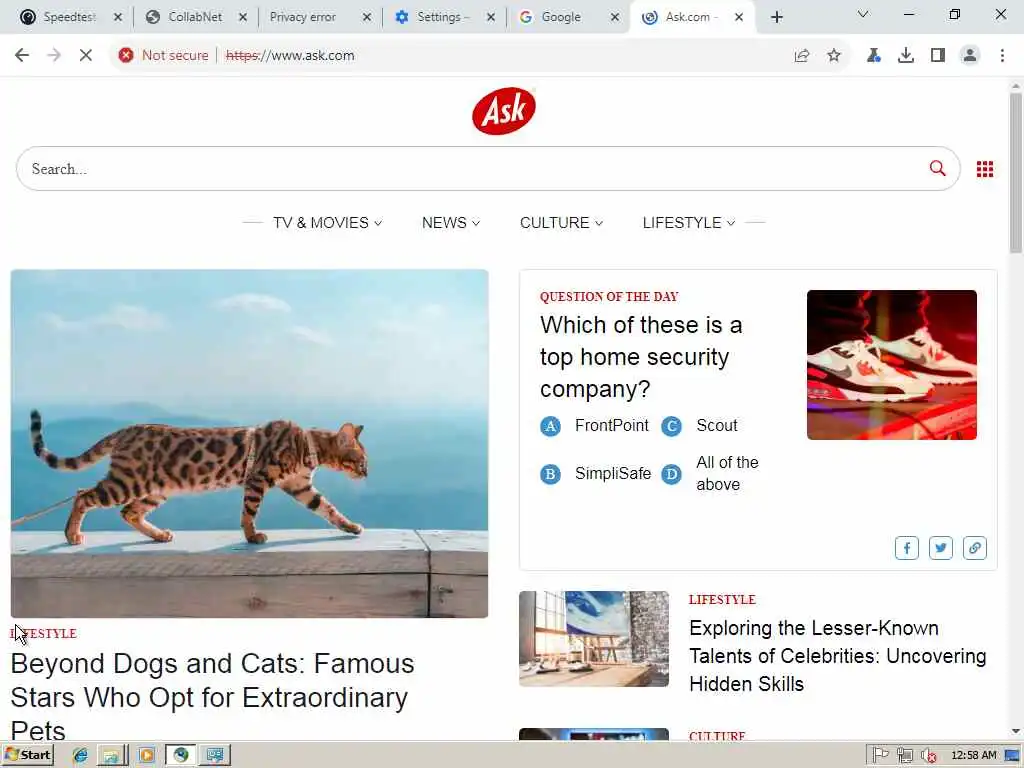
Task: Click LIFESTYLE label above Celebrities Talents article
Action: (722, 600)
